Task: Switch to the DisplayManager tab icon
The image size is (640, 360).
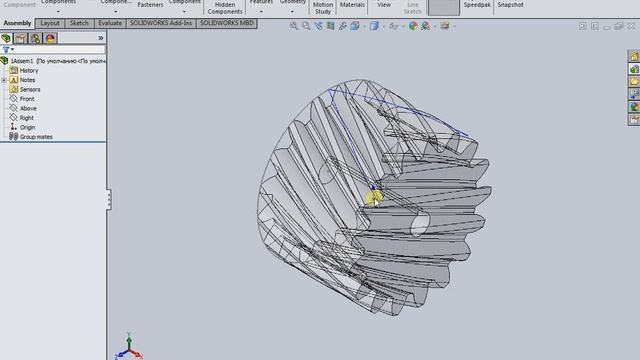Action: pyautogui.click(x=50, y=38)
